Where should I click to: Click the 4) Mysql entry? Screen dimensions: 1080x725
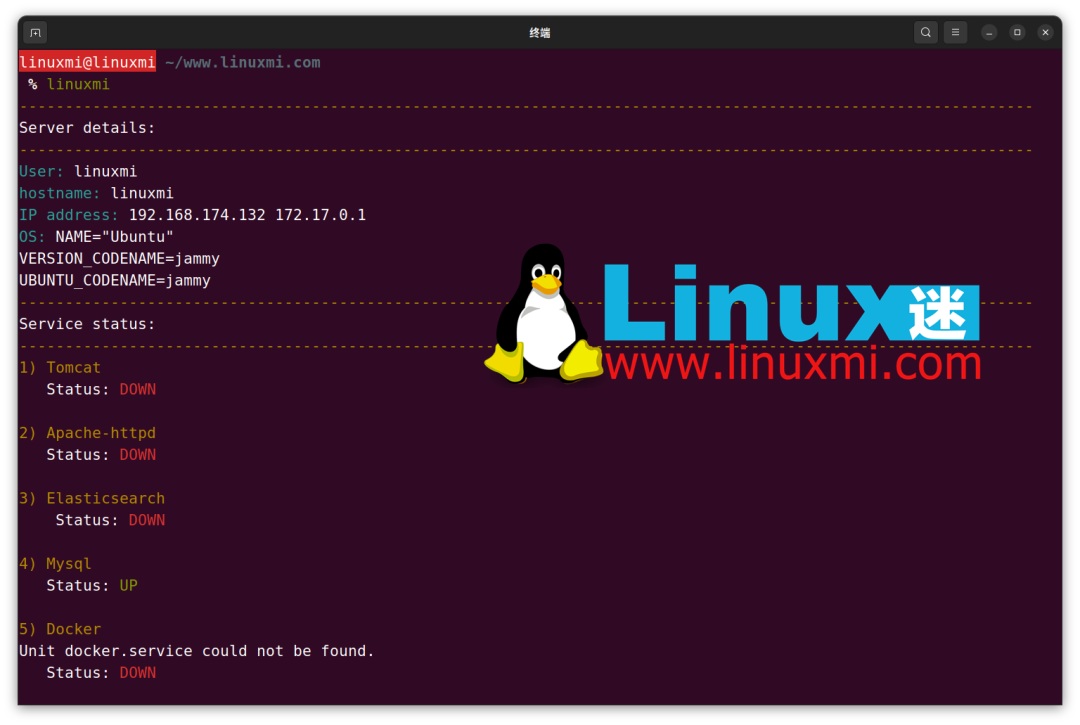(x=55, y=564)
